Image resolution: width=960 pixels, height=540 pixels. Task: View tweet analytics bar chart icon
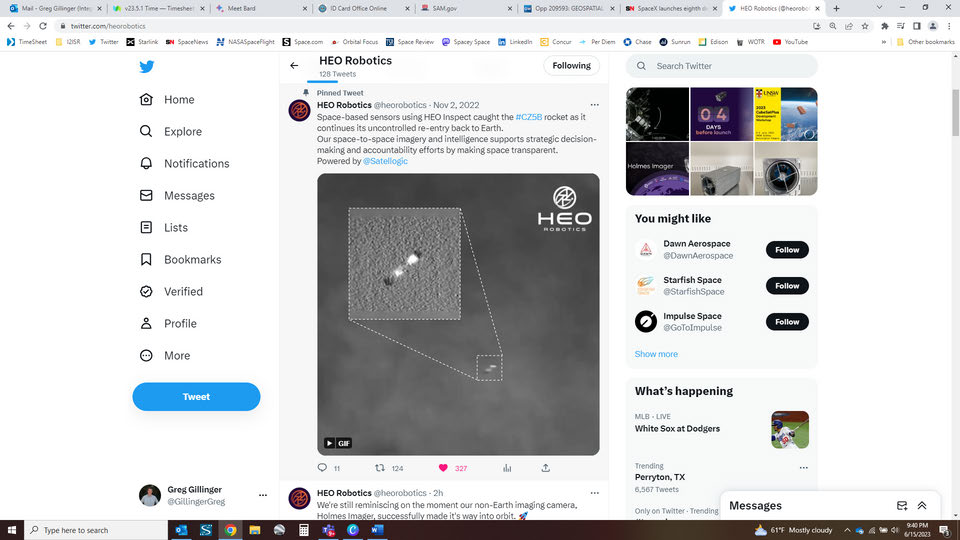[507, 468]
